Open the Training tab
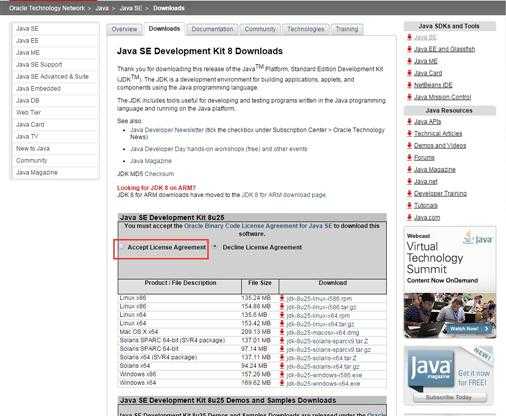Viewport: 506px width, 416px height. [347, 29]
